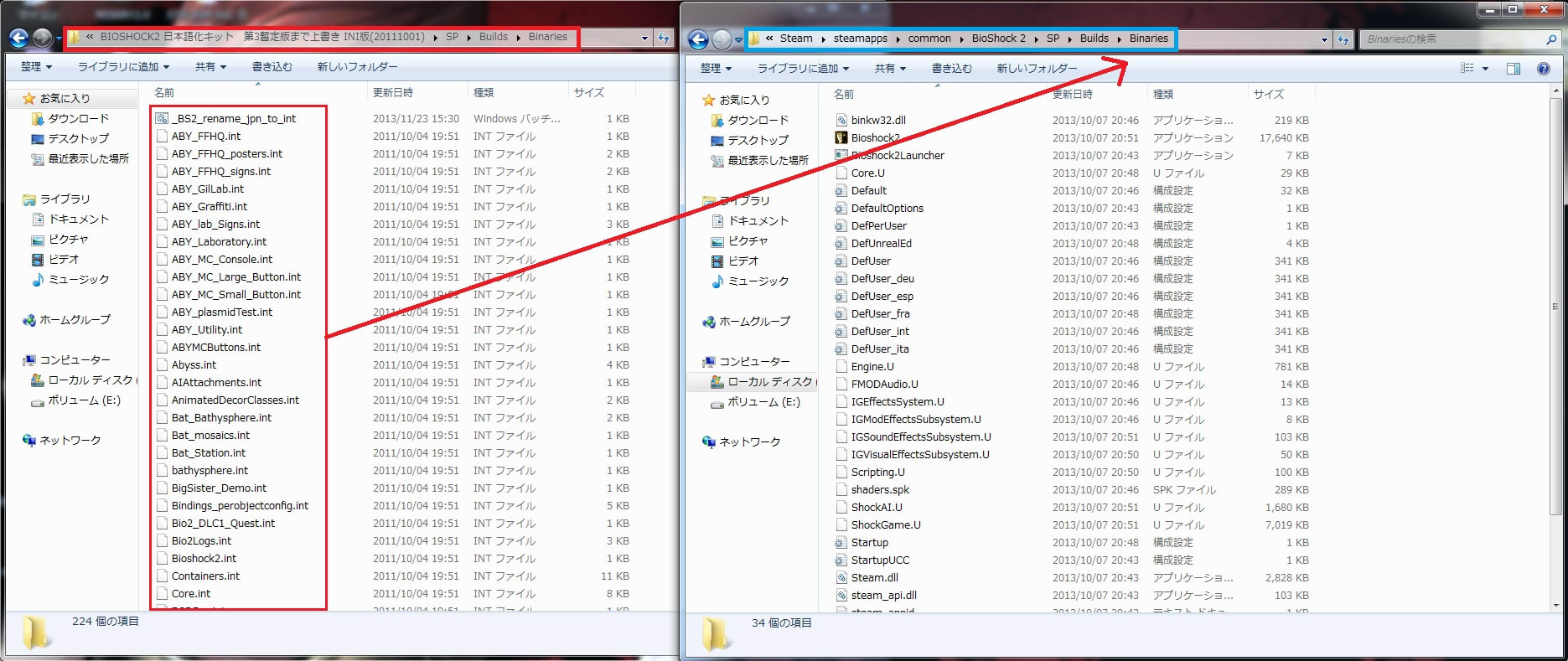Click Back arrow in left Explorer window
Viewport: 1568px width, 661px height.
point(18,38)
